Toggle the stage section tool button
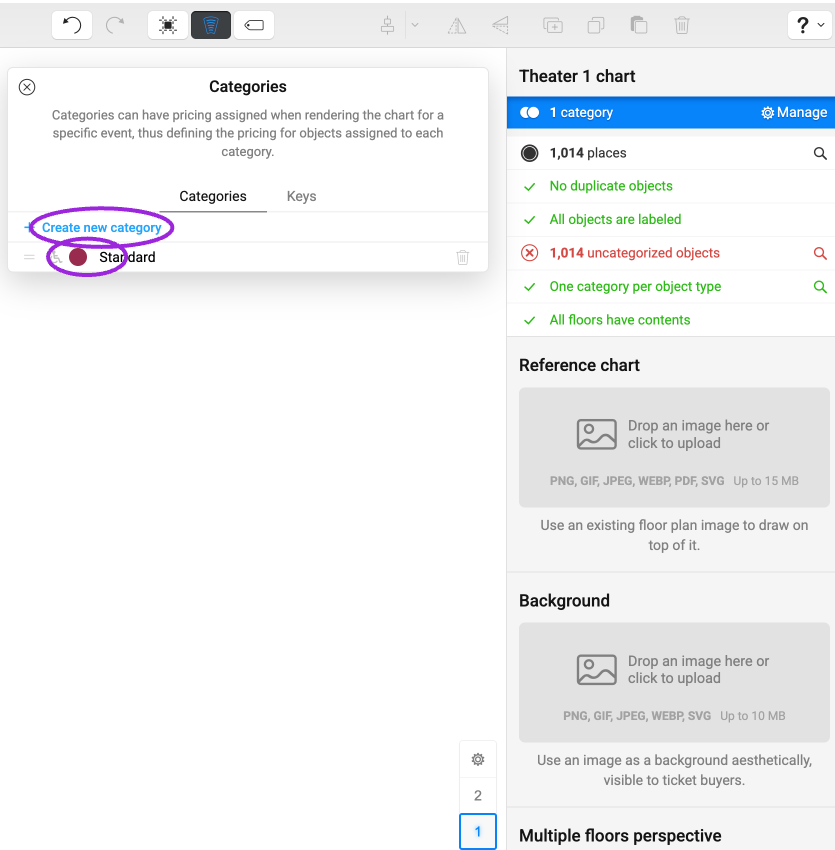835x850 pixels. [211, 25]
